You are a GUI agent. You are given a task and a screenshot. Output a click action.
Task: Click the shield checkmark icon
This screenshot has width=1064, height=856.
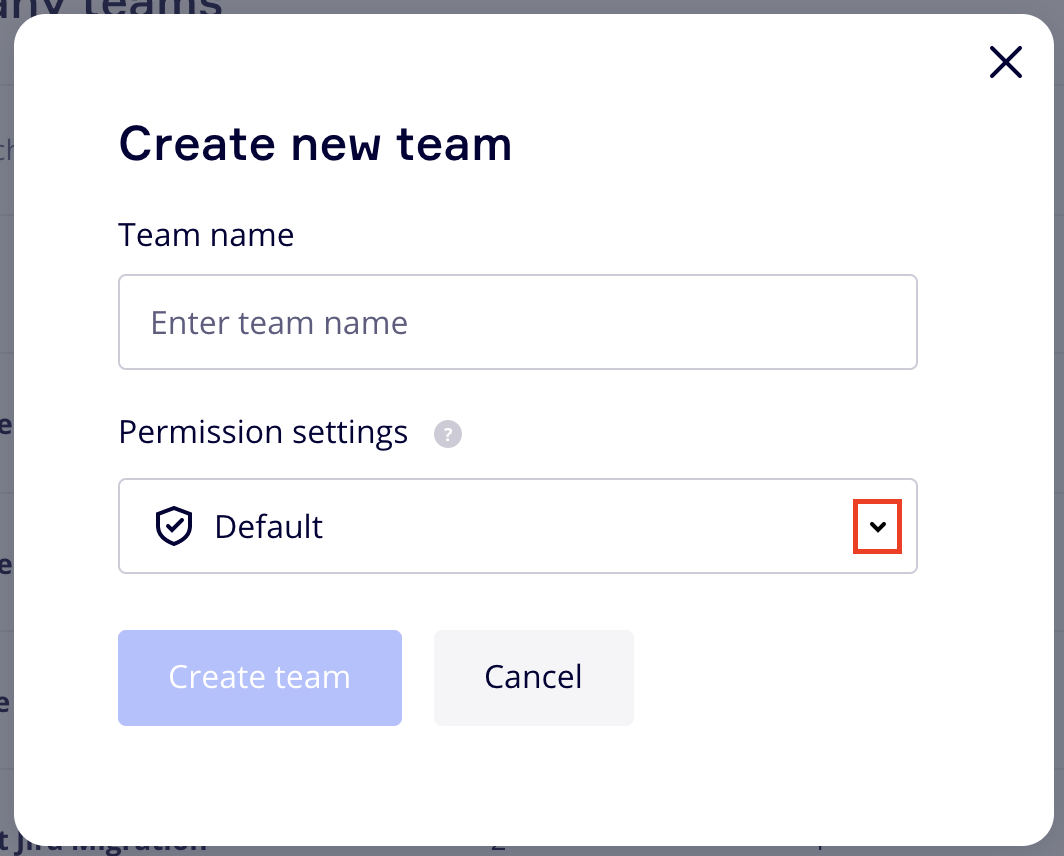click(173, 526)
